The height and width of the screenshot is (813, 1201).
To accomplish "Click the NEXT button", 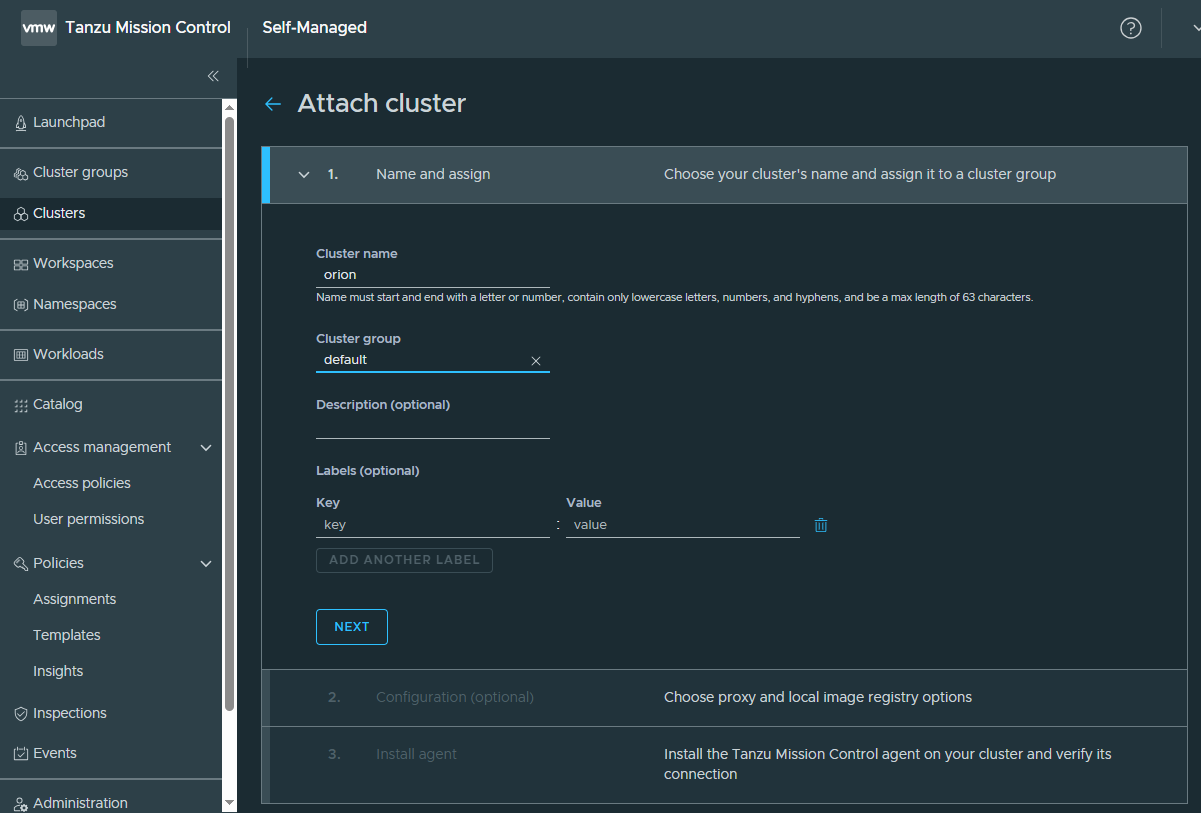I will point(352,627).
